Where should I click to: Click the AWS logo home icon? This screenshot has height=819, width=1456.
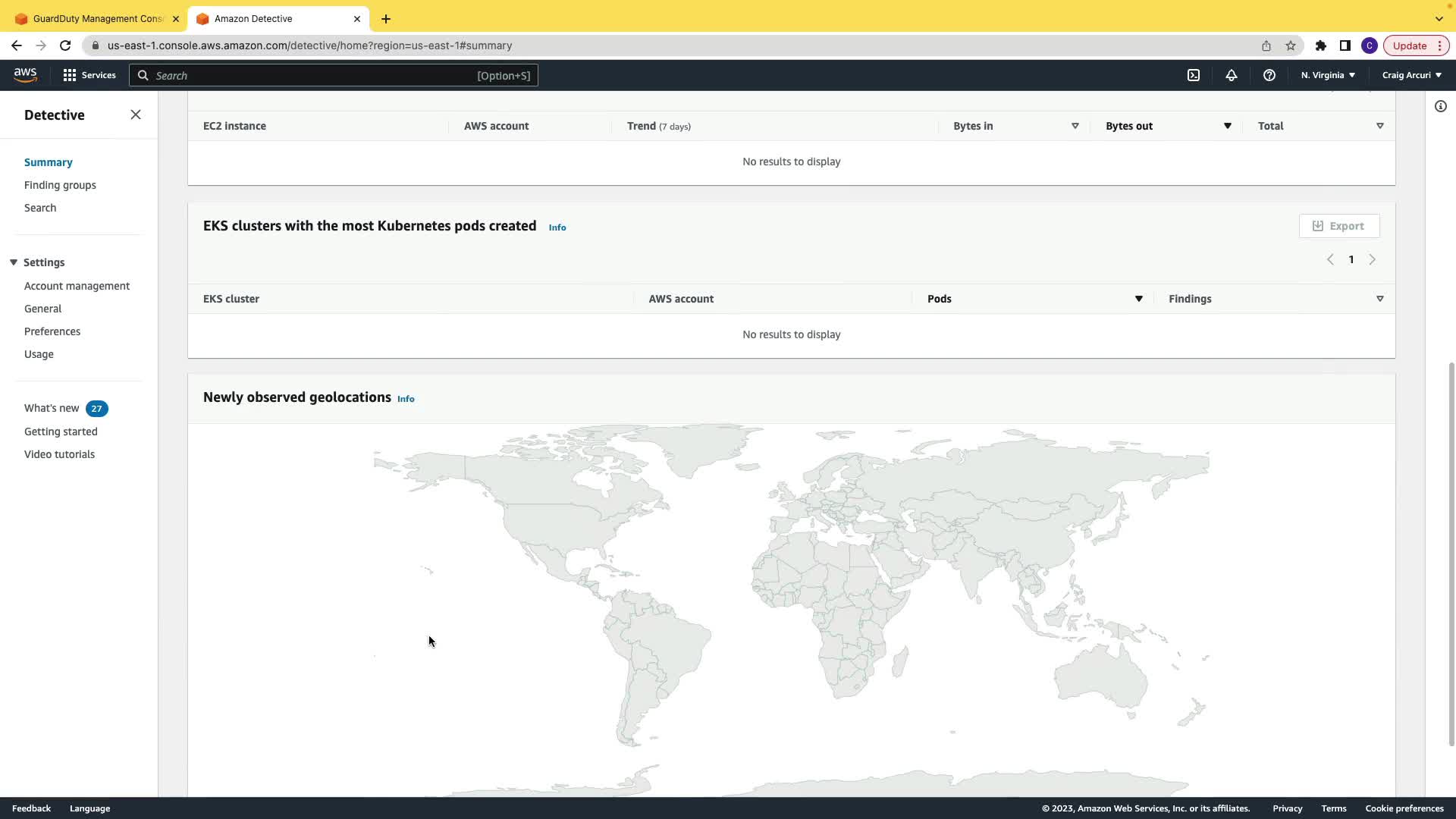(x=25, y=74)
